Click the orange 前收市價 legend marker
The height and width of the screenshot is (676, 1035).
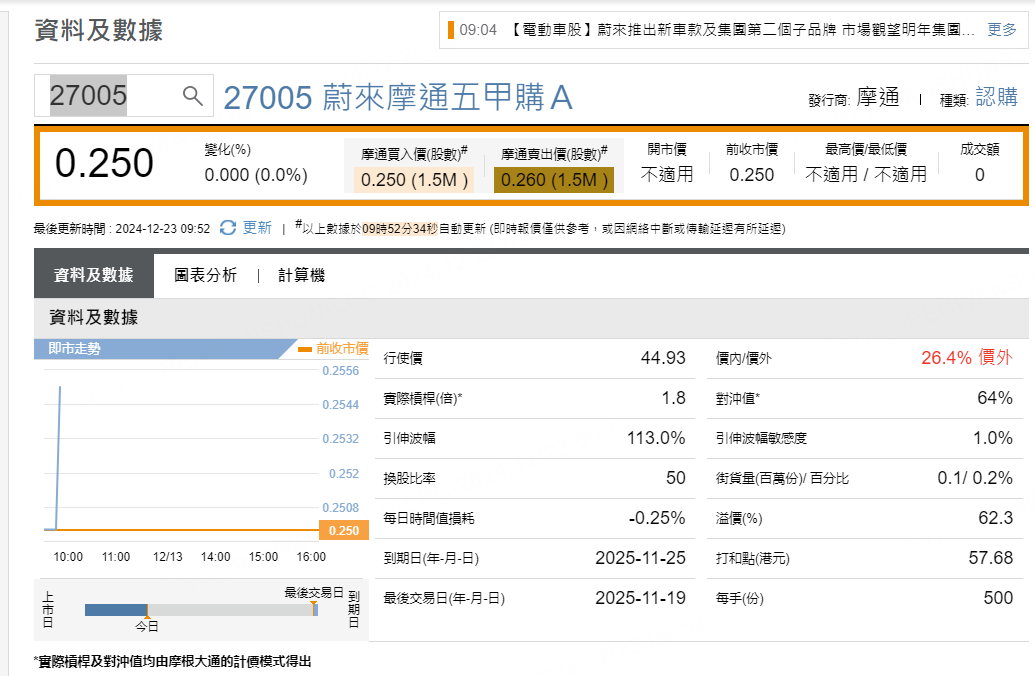[x=305, y=350]
